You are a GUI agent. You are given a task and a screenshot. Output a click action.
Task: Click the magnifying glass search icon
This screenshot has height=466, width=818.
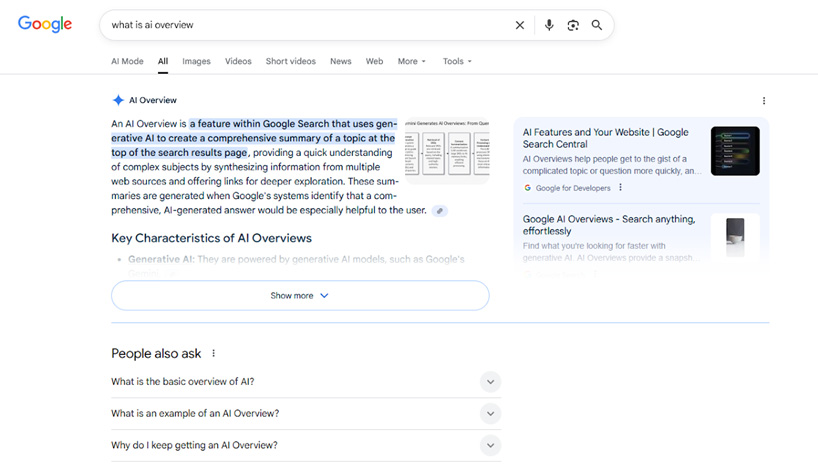coord(597,25)
